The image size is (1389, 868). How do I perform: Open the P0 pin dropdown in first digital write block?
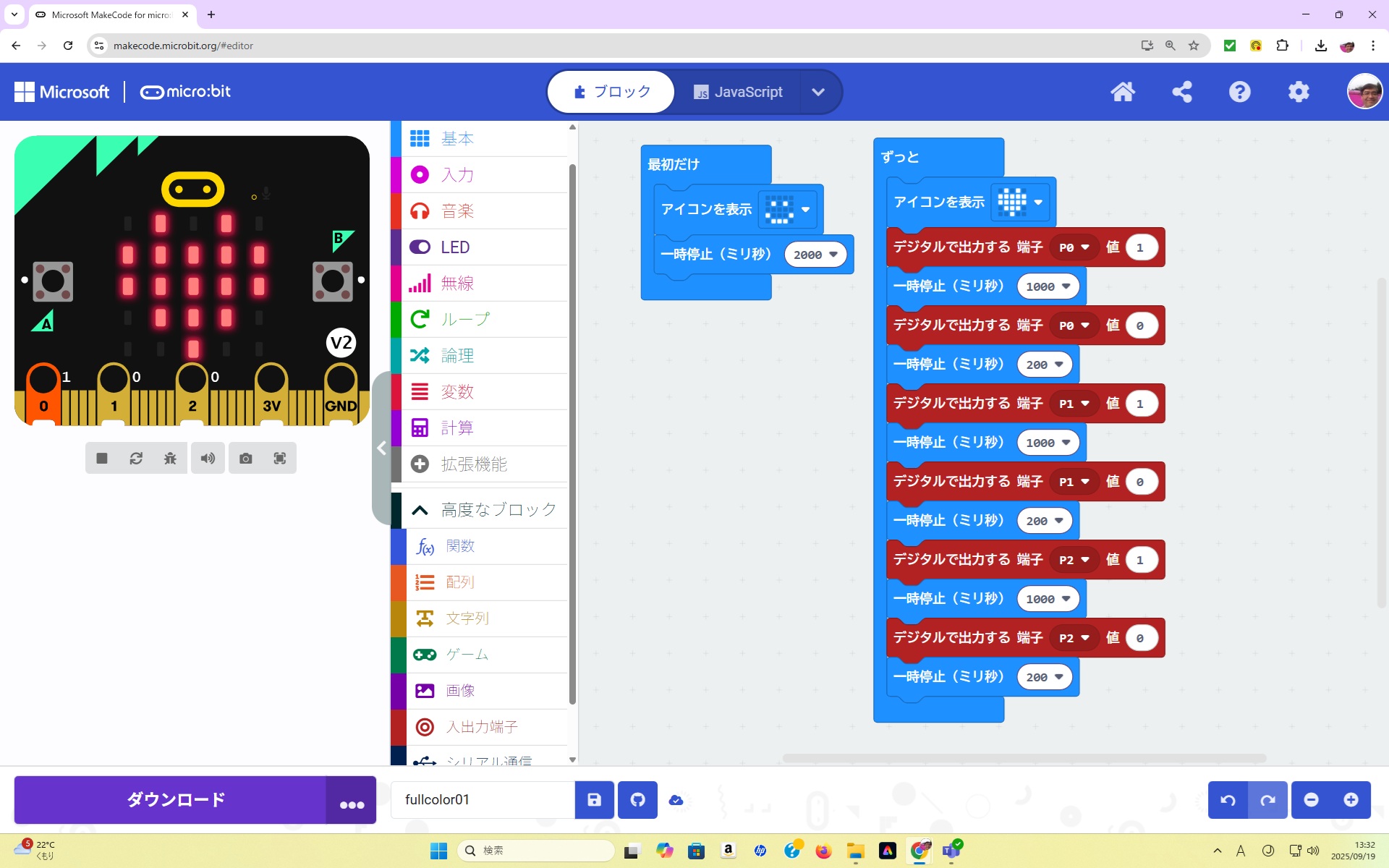click(x=1074, y=247)
